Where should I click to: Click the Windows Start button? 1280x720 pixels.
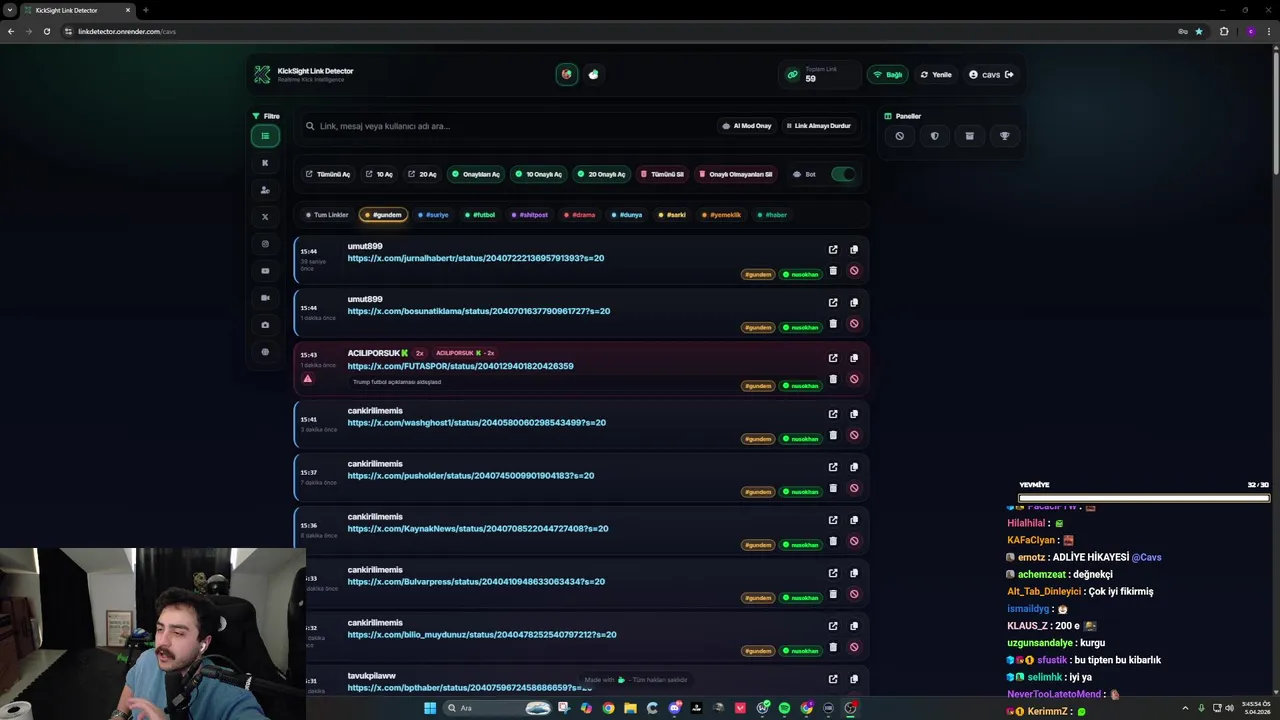pyautogui.click(x=430, y=708)
